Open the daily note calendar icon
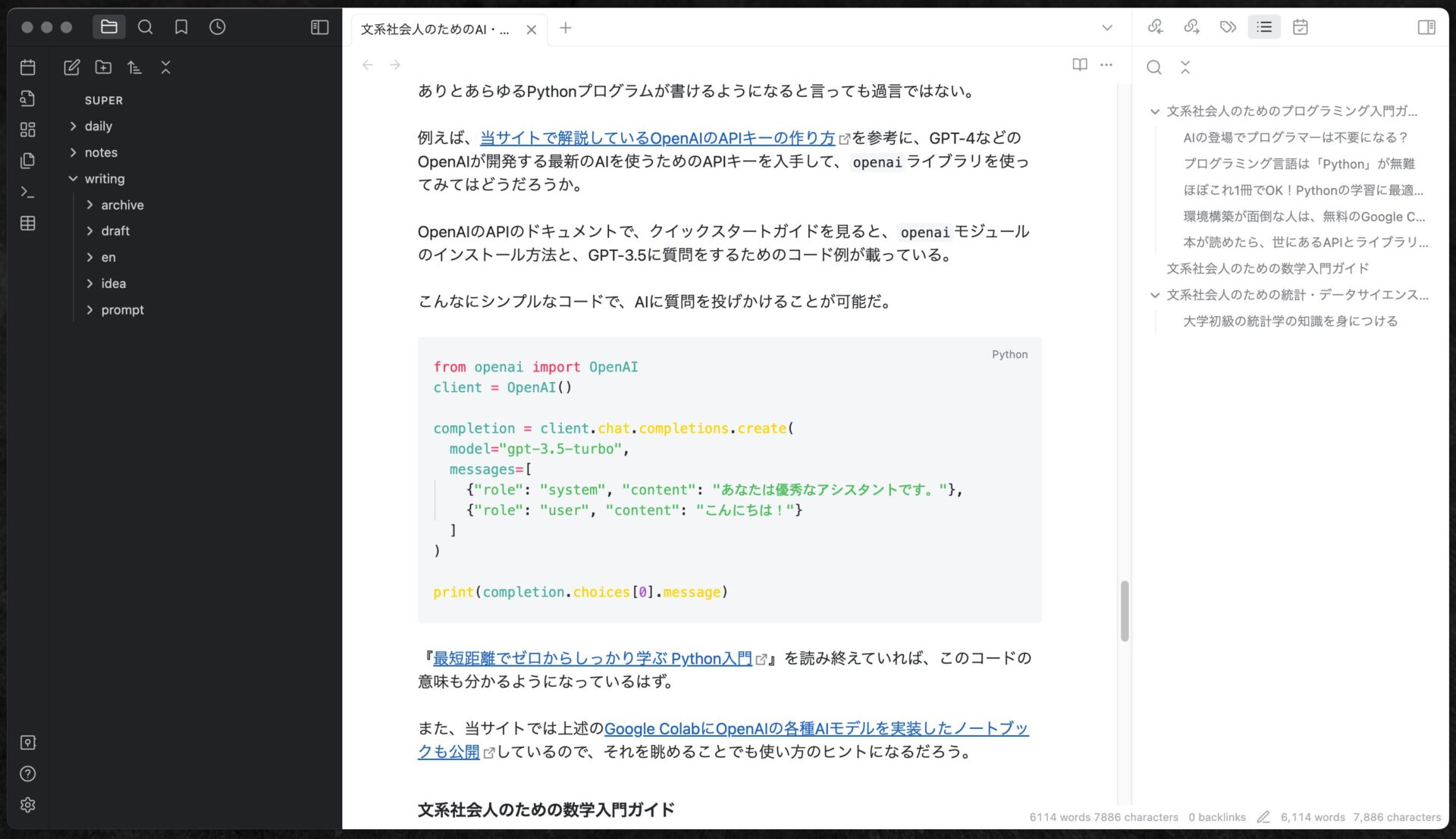The height and width of the screenshot is (839, 1456). point(28,67)
